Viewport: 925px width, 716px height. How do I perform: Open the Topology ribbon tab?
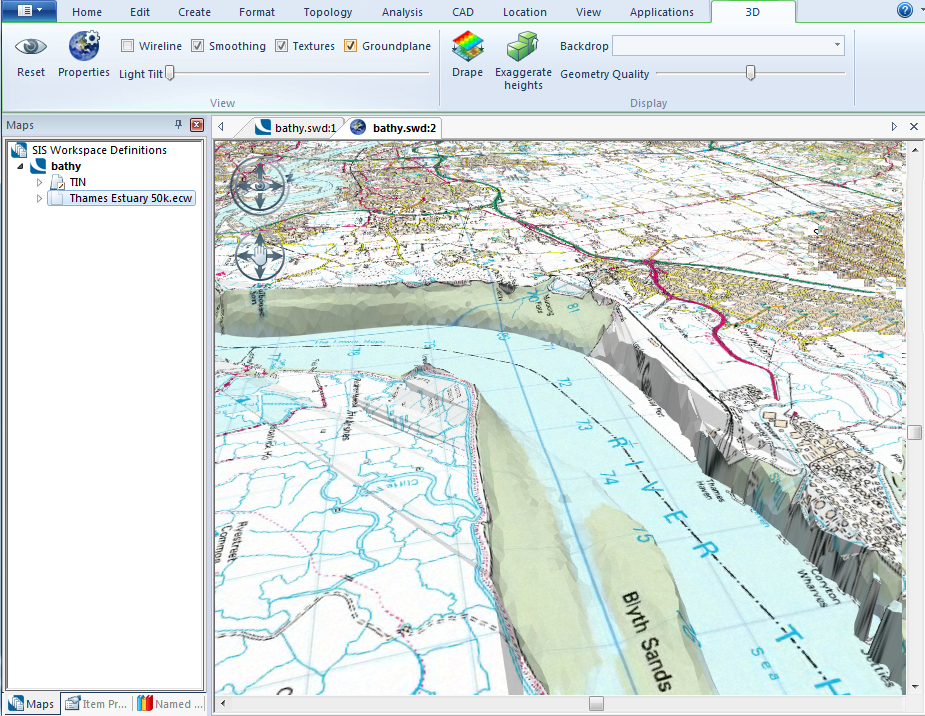(328, 12)
